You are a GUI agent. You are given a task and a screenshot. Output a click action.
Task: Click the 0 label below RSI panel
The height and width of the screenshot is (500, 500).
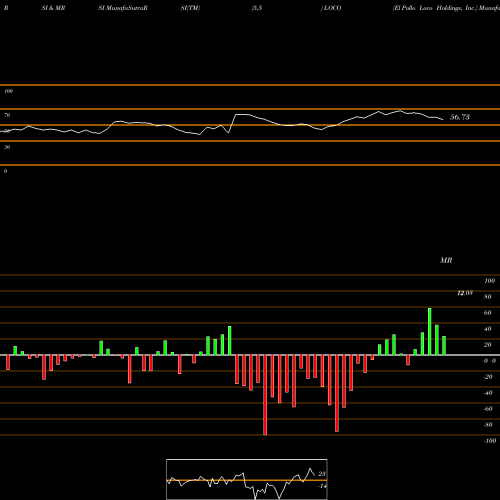coord(6,171)
